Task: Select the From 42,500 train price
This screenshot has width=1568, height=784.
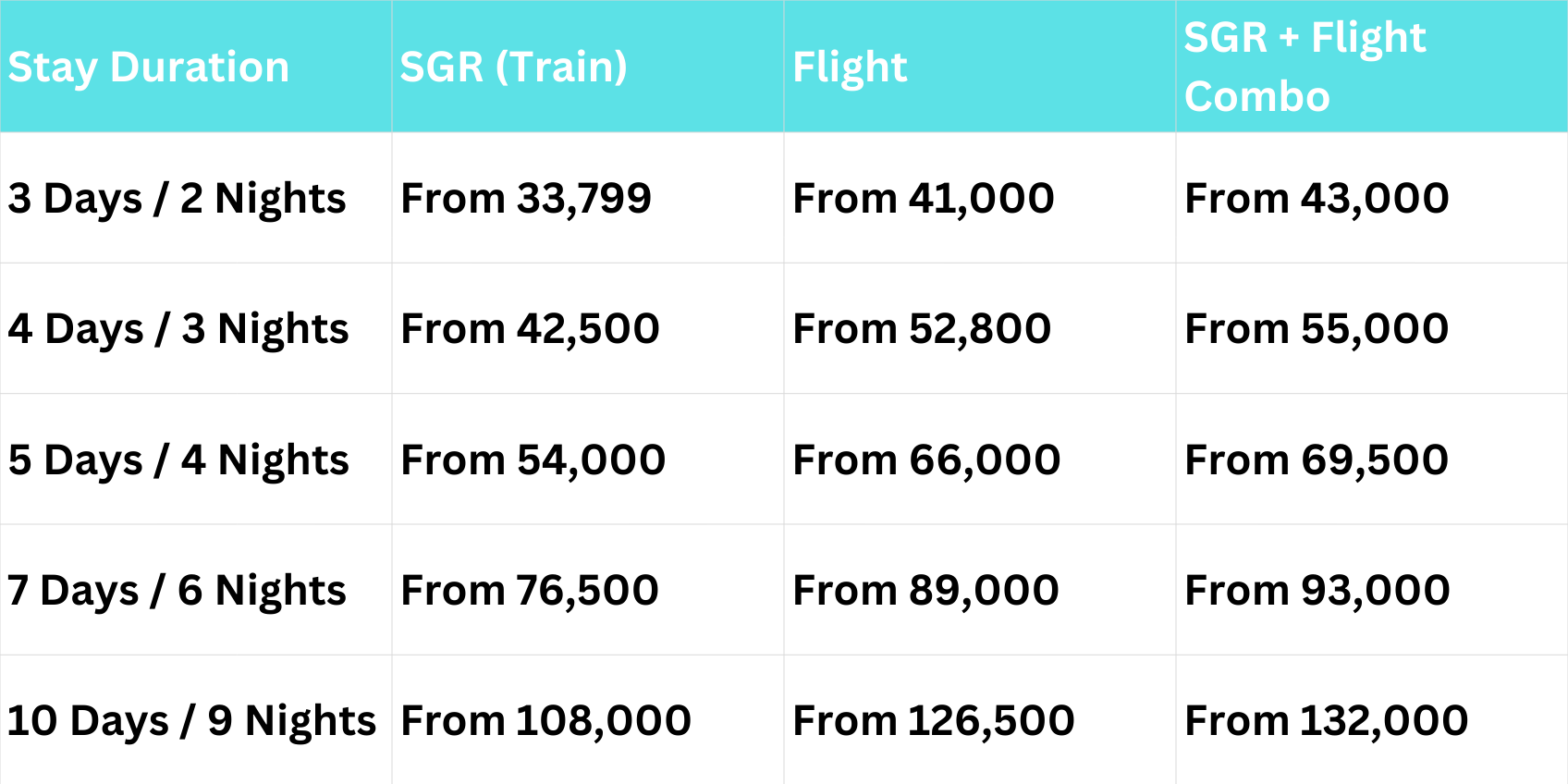Action: point(530,329)
